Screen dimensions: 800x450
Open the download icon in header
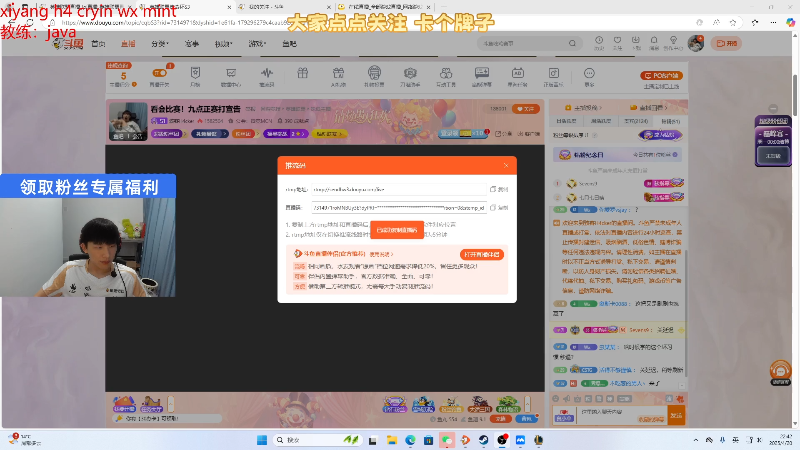[636, 42]
